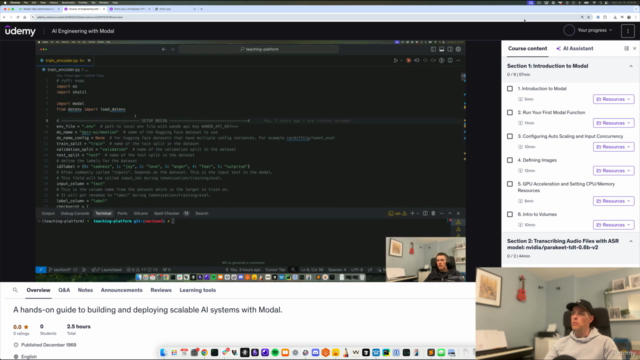Open the Notes tab
Viewport: 640px width, 360px height.
click(85, 290)
